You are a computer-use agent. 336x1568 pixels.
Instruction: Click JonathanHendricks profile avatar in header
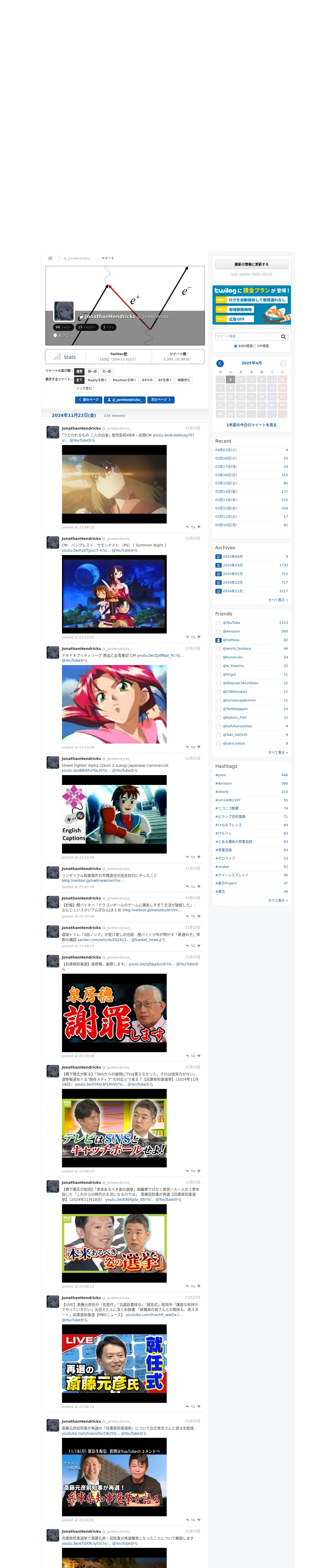click(64, 311)
